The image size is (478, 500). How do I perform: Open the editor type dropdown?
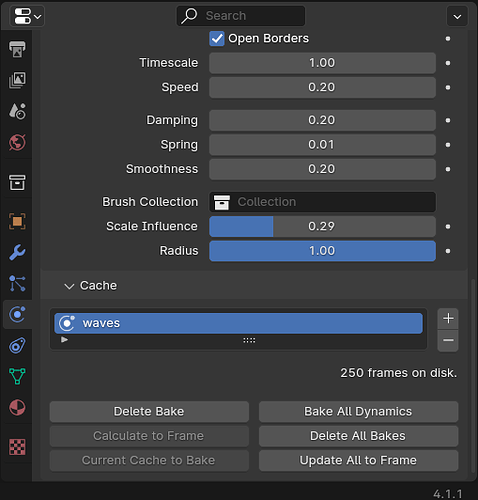pyautogui.click(x=27, y=16)
